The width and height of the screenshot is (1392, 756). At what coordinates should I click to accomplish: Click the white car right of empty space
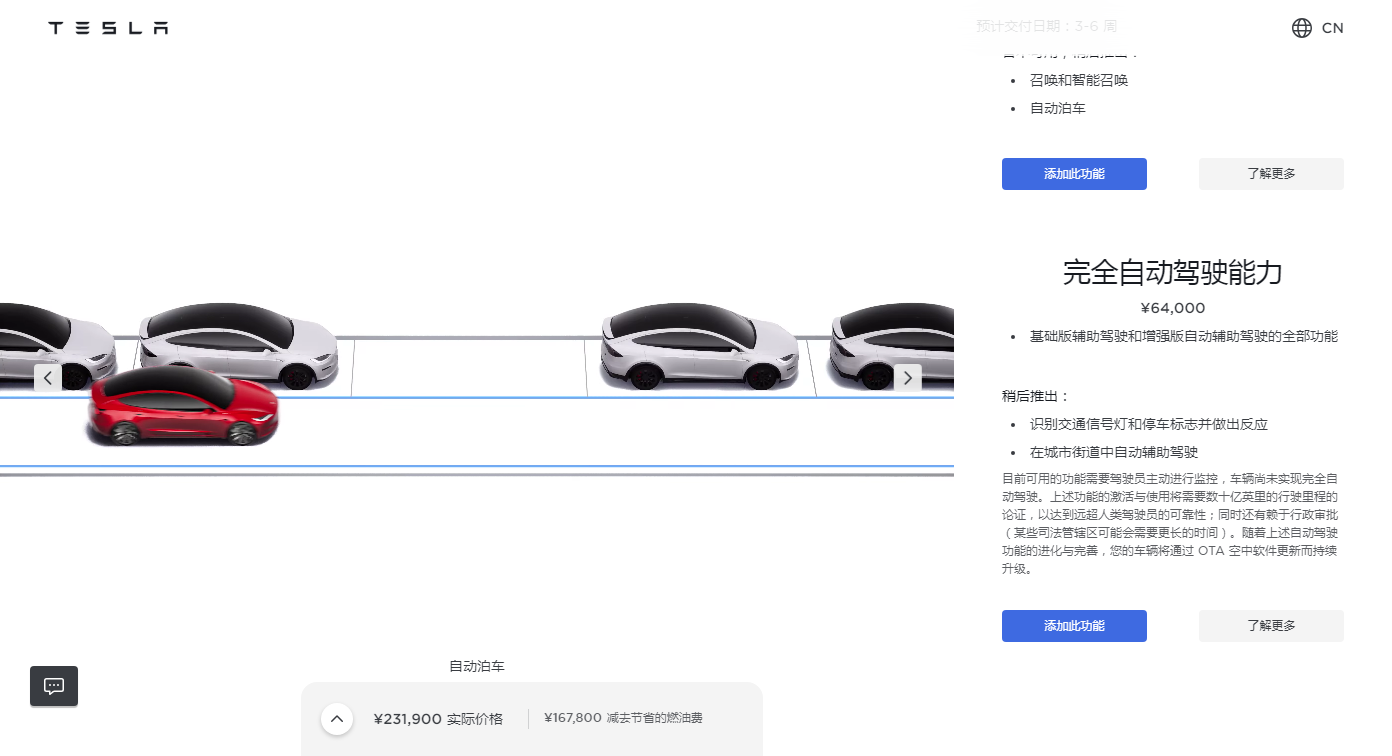coord(698,347)
